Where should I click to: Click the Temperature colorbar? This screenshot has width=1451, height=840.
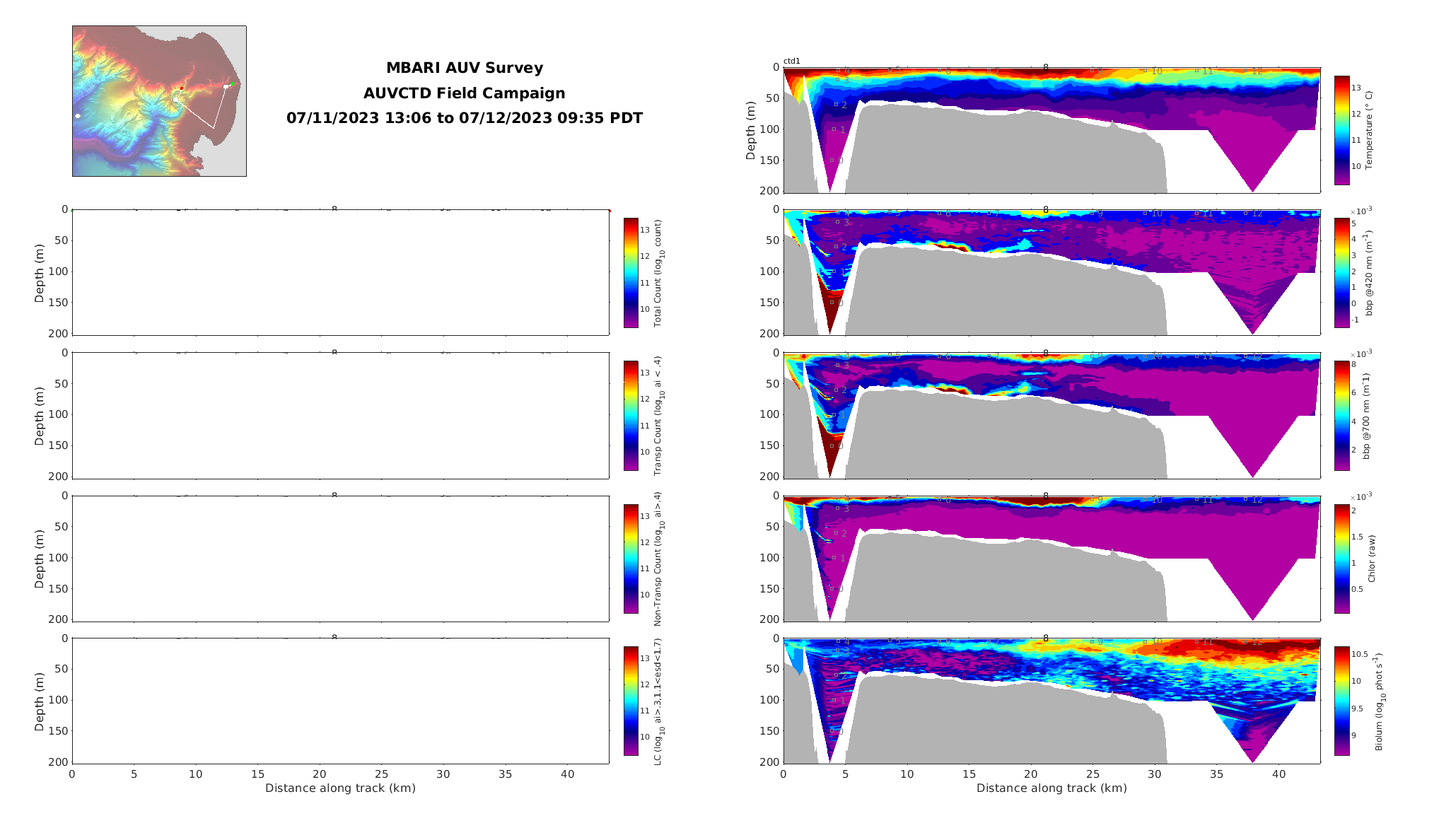pyautogui.click(x=1341, y=130)
